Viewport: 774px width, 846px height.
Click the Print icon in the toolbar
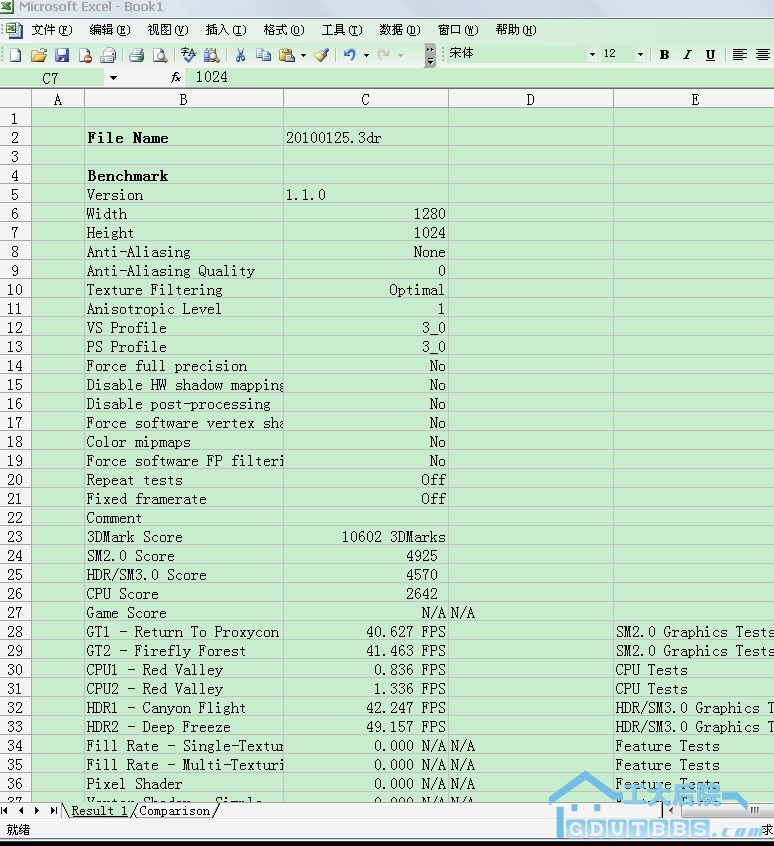(136, 55)
